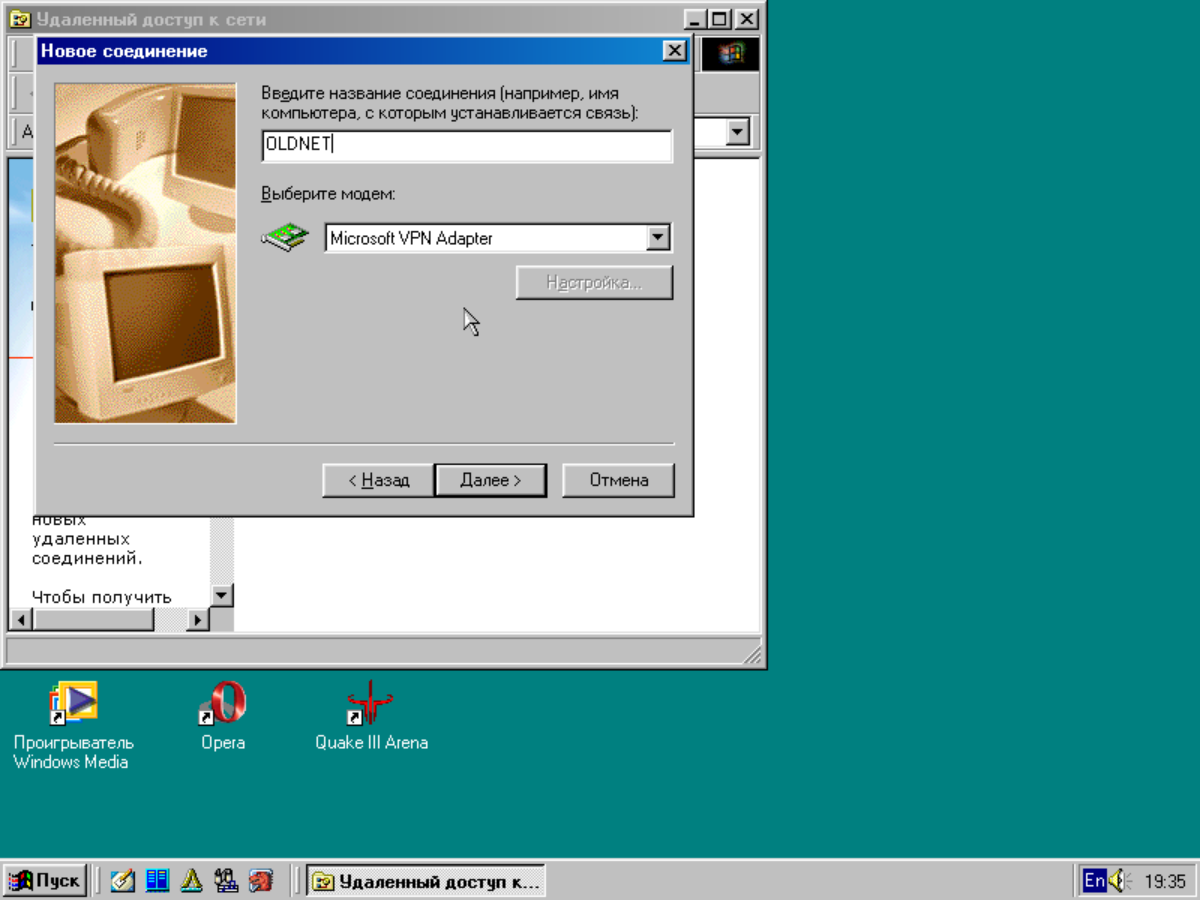Click the red dragon quick launch icon
Screen dimensions: 1200x900
261,881
